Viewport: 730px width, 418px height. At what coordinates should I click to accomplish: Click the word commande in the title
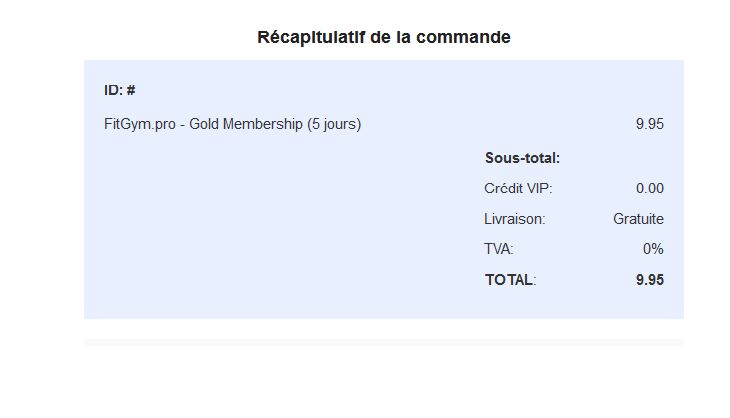[x=463, y=37]
